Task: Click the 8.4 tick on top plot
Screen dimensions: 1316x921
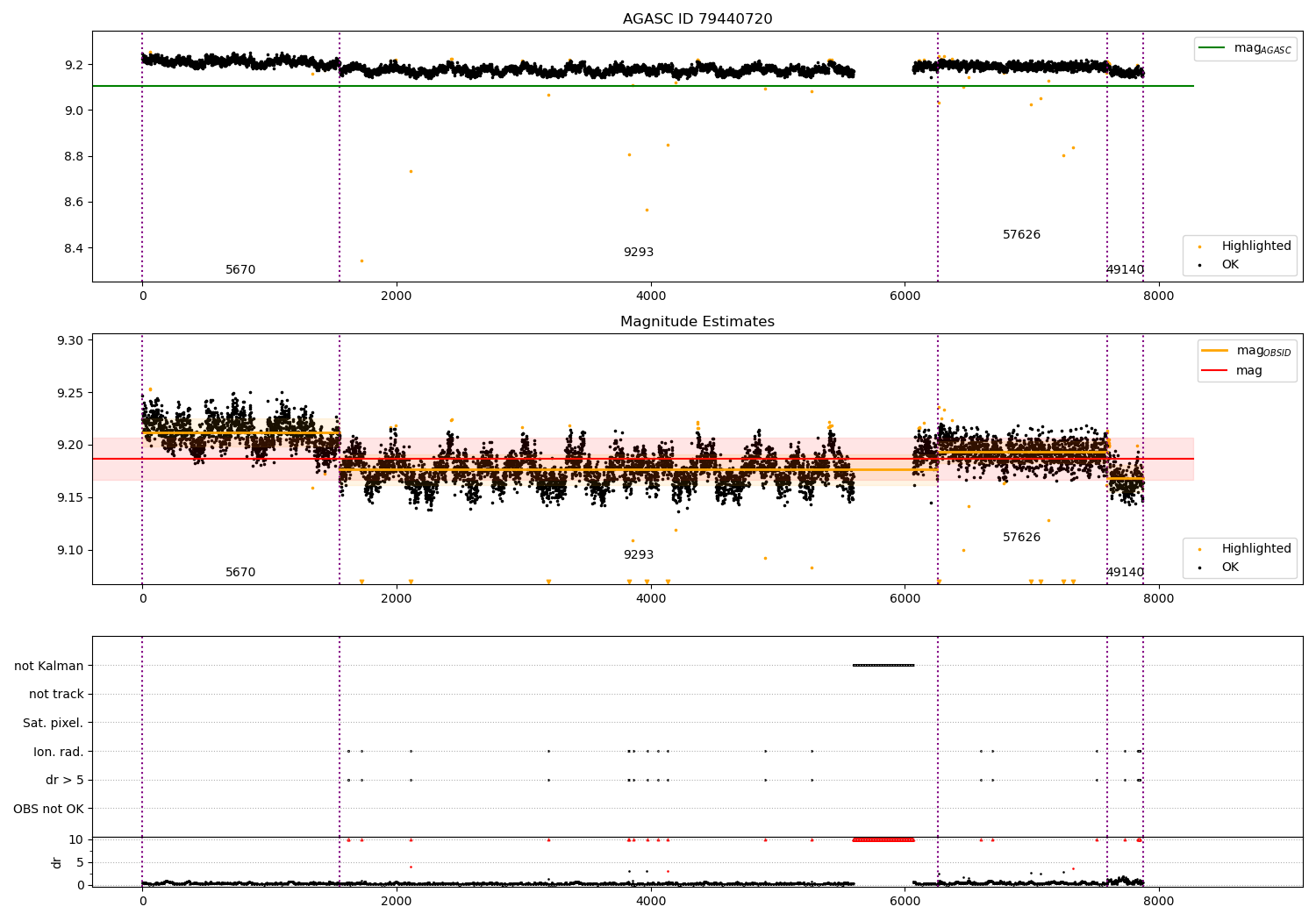Action: coord(74,248)
